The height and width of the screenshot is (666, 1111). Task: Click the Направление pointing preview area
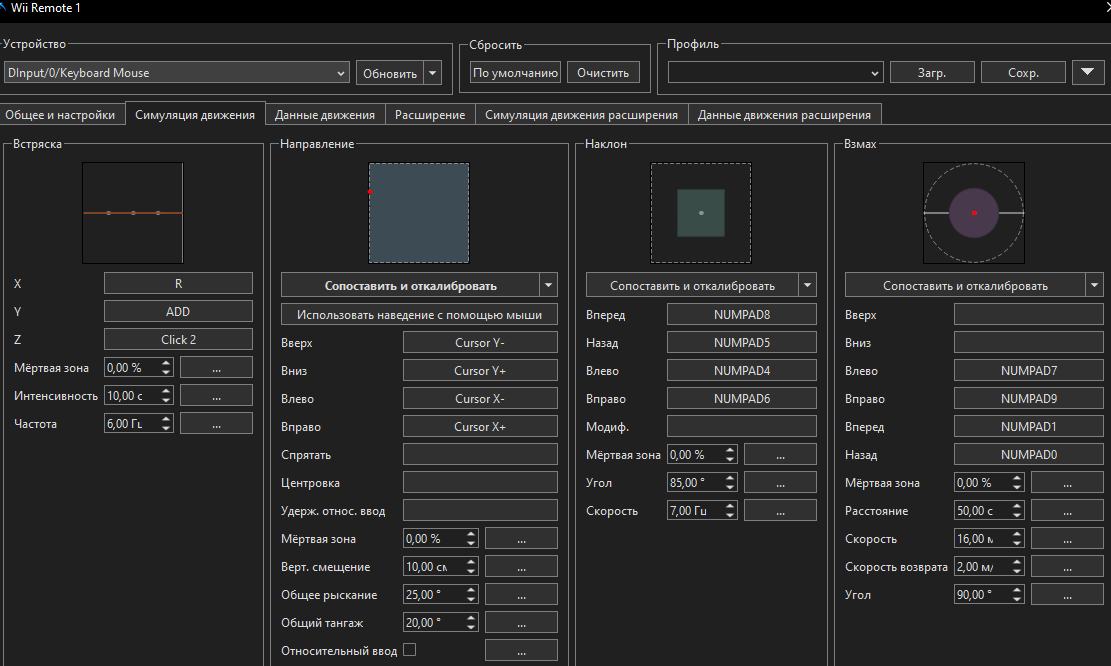click(419, 212)
